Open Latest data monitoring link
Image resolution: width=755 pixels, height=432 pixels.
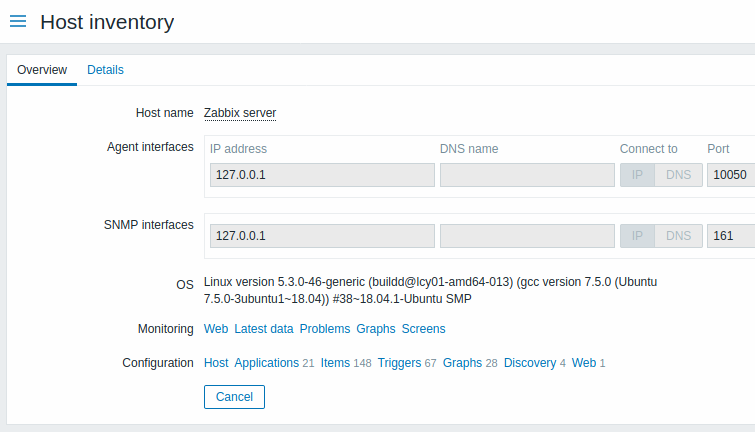264,329
